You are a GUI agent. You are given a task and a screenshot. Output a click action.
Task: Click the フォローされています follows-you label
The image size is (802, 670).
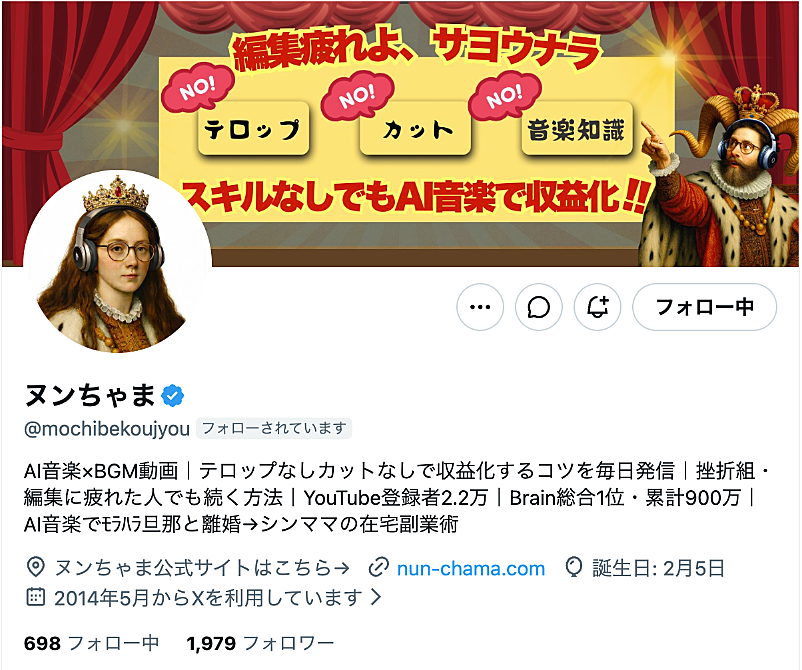(x=274, y=429)
